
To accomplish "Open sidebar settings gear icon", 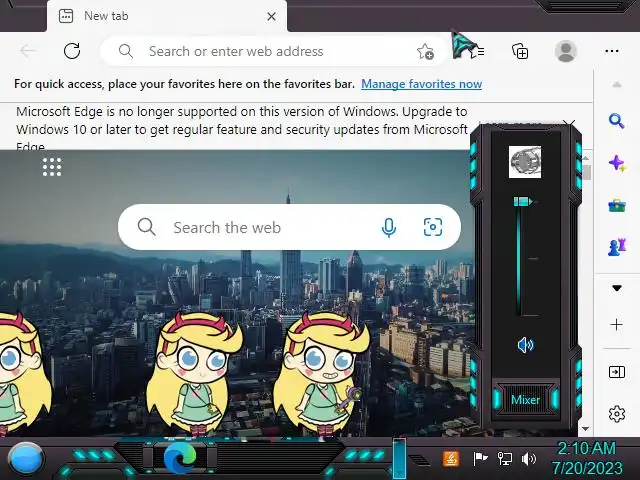I will click(617, 414).
